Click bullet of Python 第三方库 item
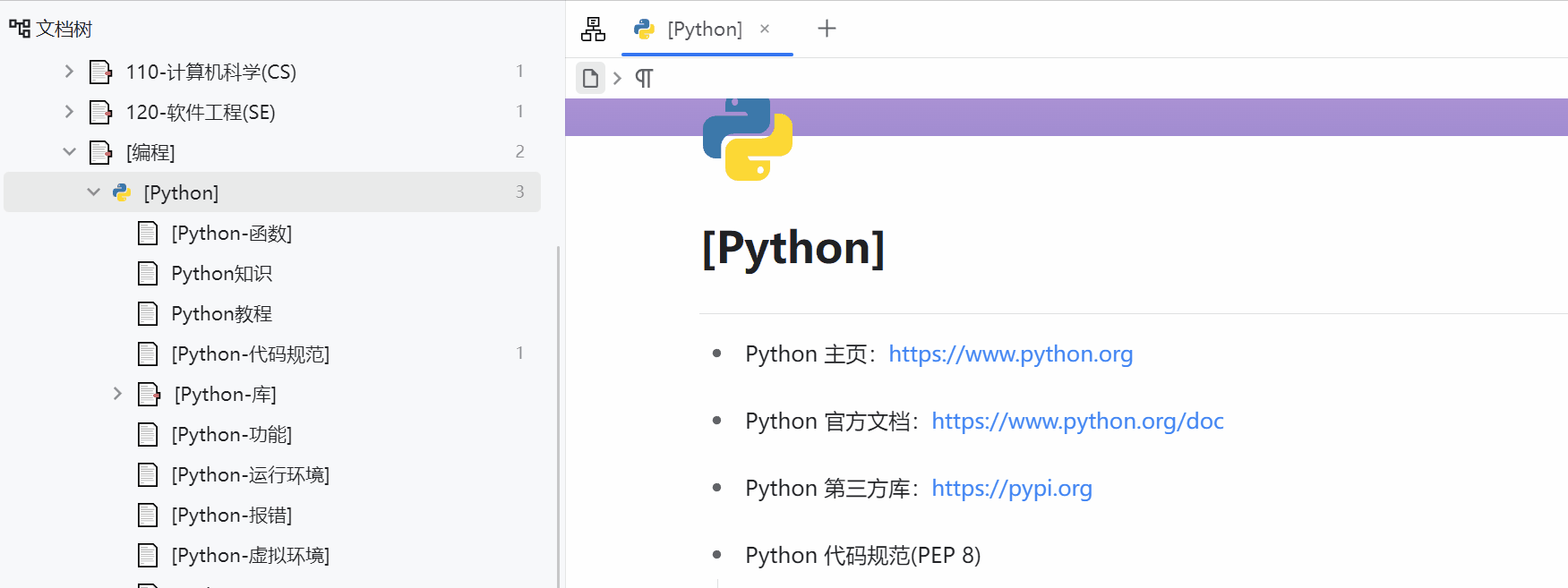The image size is (1568, 588). [x=716, y=488]
